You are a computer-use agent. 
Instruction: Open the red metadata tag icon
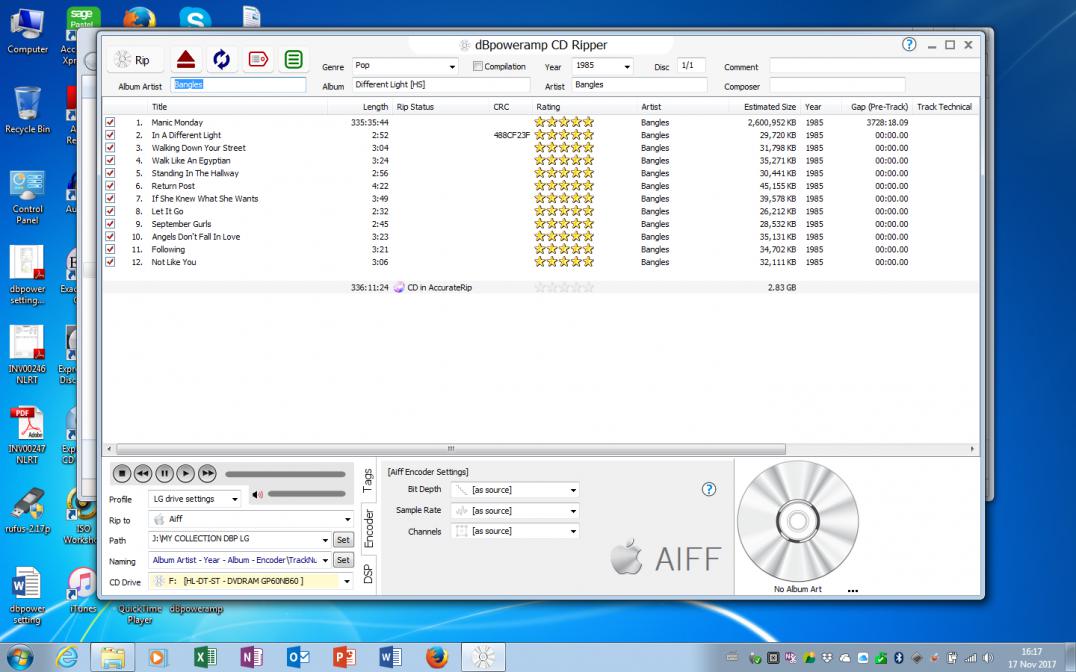(x=258, y=60)
